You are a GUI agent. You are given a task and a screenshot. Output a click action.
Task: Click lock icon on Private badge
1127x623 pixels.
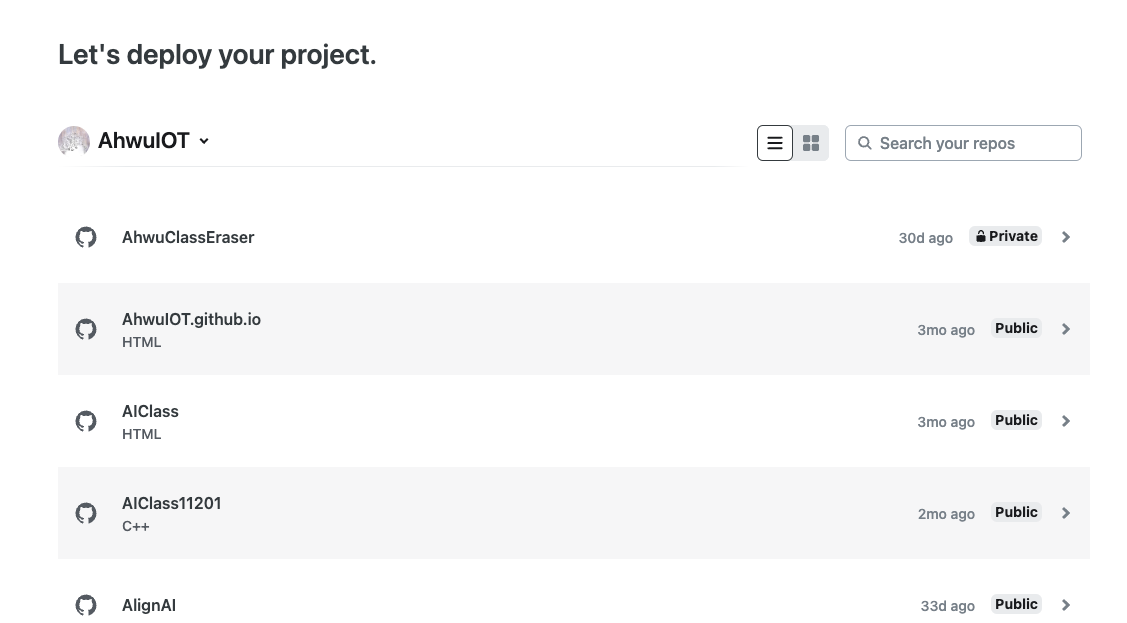pyautogui.click(x=981, y=237)
